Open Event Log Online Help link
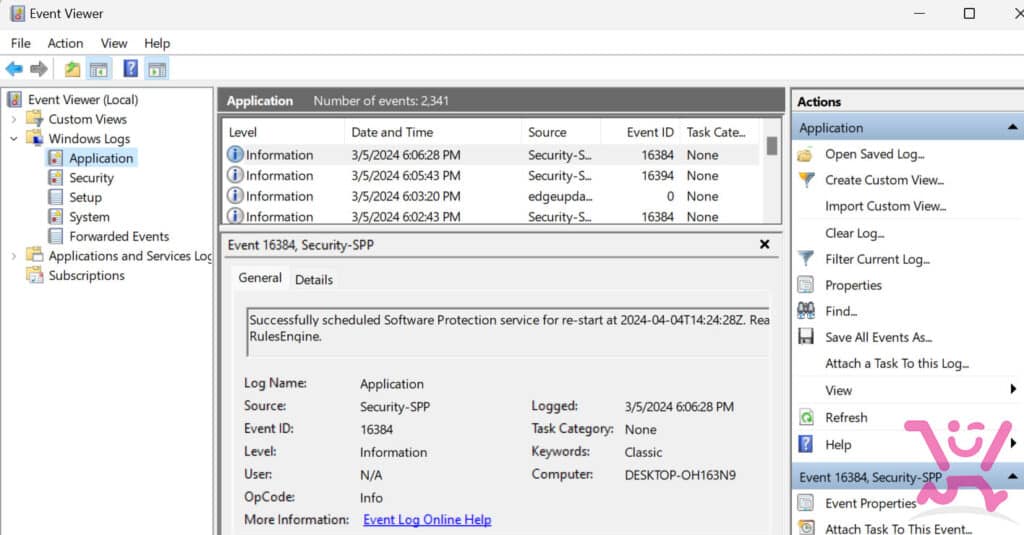Viewport: 1024px width, 535px height. (x=427, y=520)
